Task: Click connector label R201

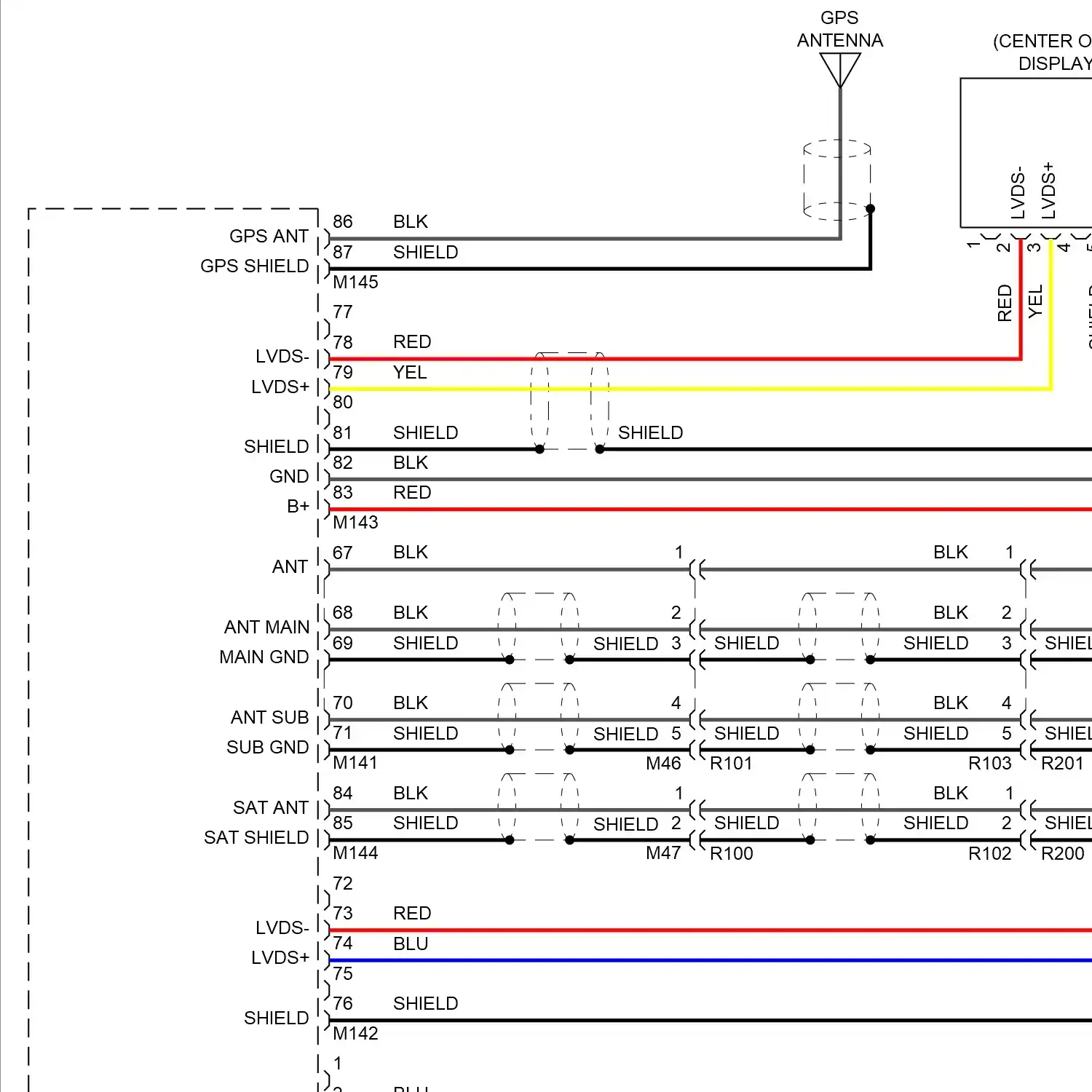Action: point(1063,763)
